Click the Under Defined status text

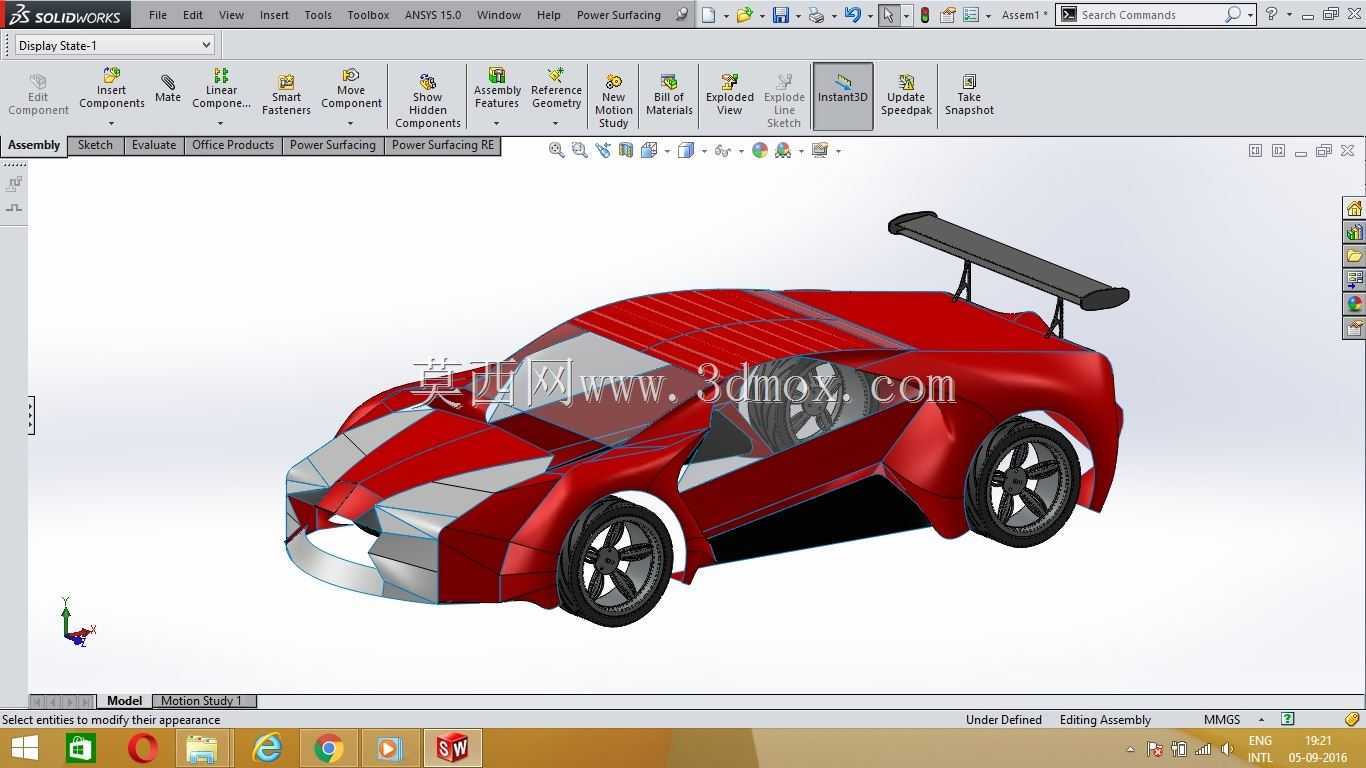point(1004,719)
